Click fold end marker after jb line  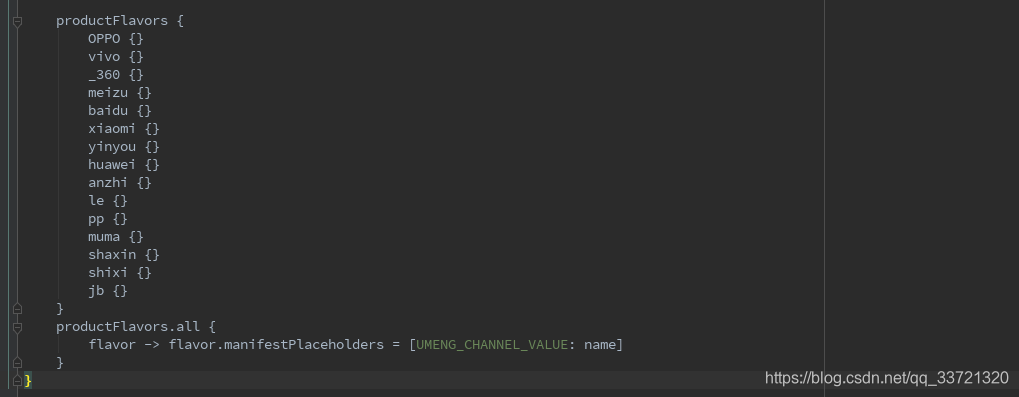(18, 309)
